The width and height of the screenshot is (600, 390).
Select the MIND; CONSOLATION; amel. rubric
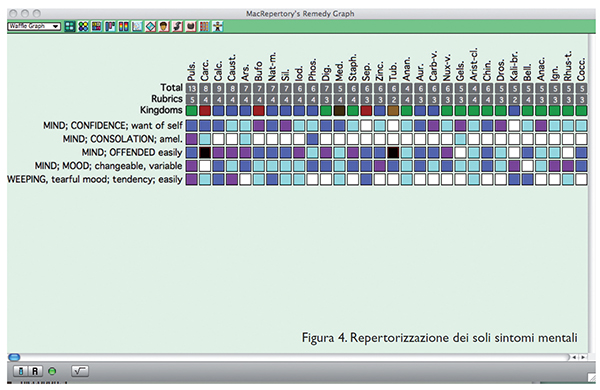pos(122,139)
